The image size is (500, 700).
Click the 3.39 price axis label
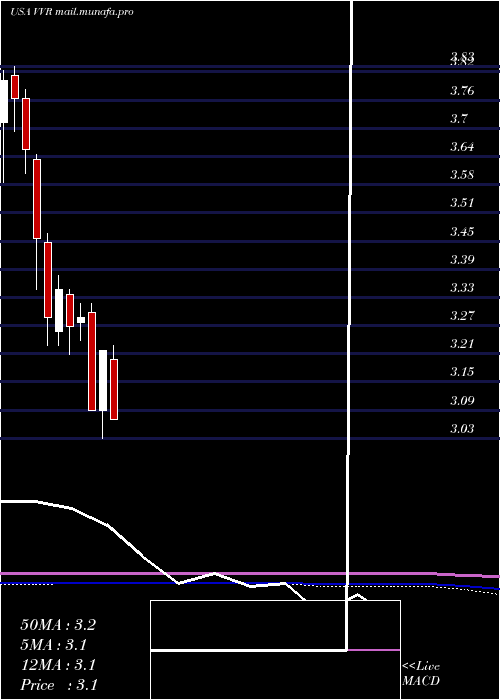(x=462, y=260)
